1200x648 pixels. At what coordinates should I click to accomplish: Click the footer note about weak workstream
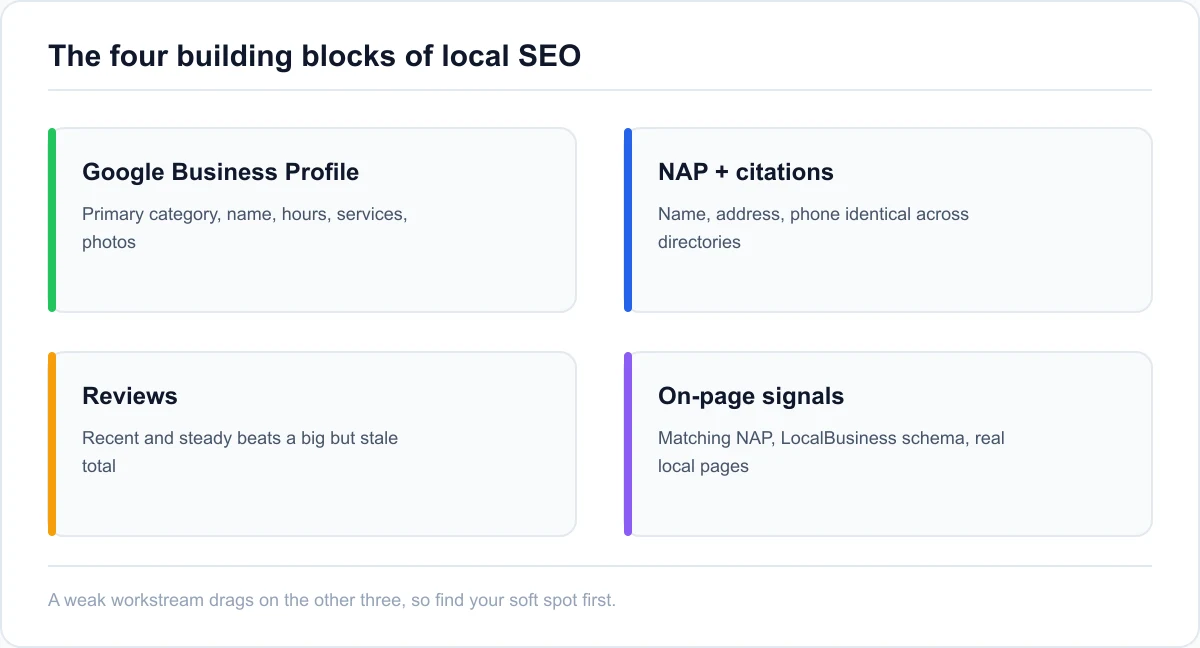tap(332, 601)
